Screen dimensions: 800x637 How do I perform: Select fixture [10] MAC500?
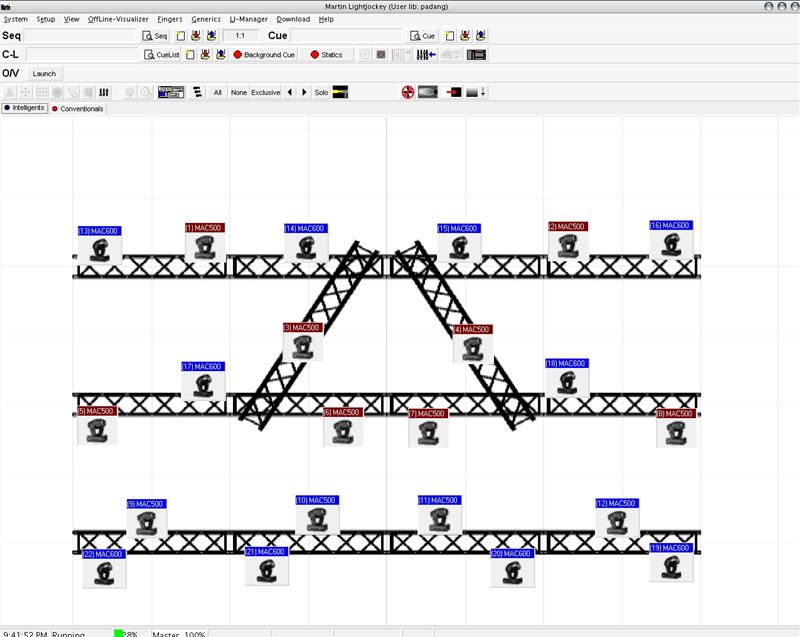(x=317, y=515)
